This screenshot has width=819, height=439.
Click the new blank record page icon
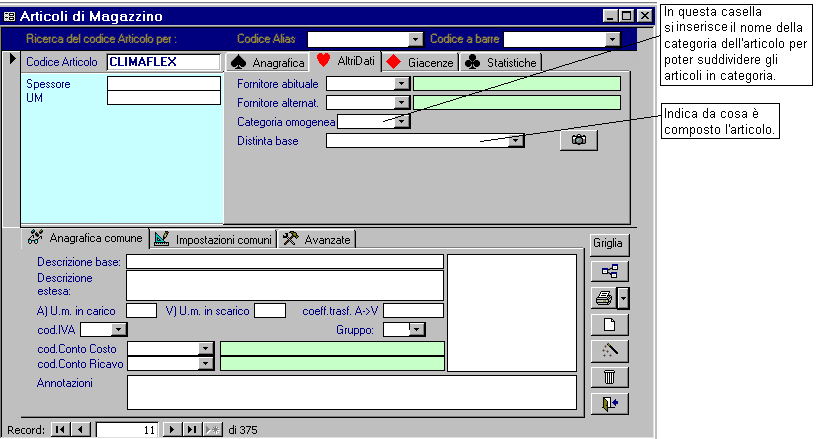click(x=609, y=325)
